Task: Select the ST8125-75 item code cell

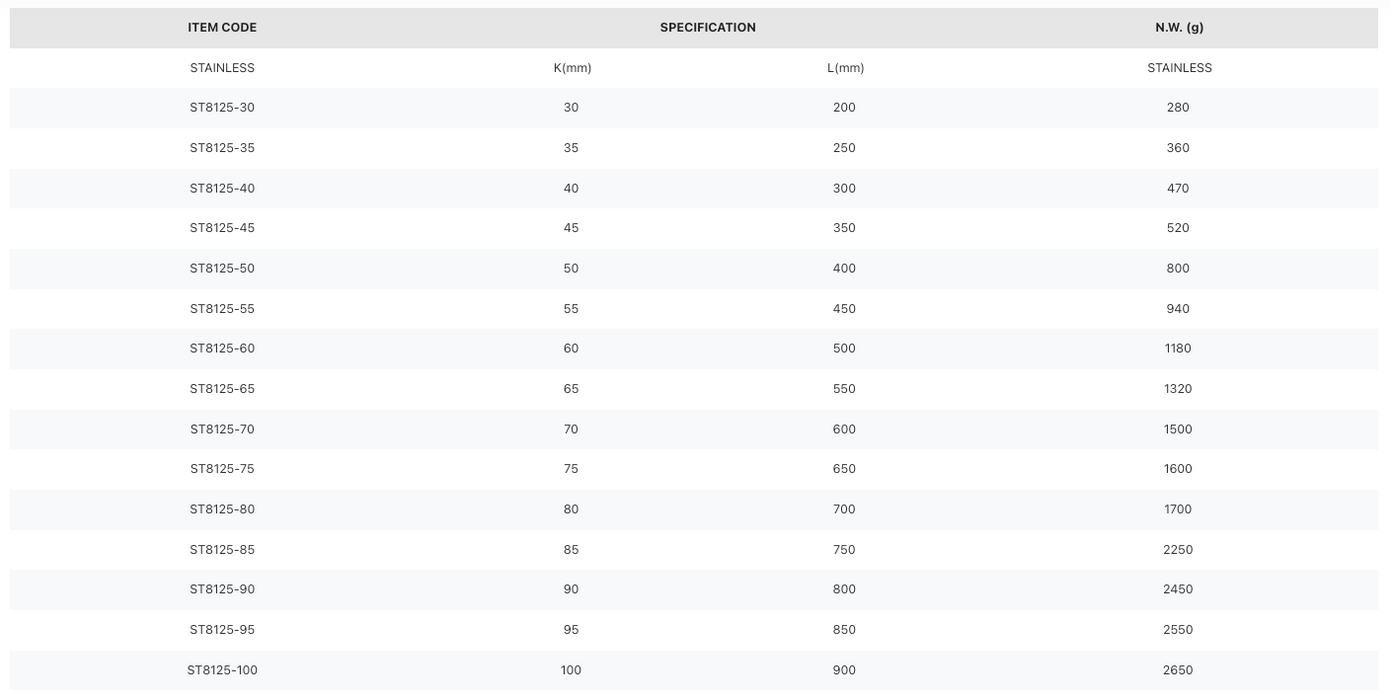Action: click(x=222, y=469)
